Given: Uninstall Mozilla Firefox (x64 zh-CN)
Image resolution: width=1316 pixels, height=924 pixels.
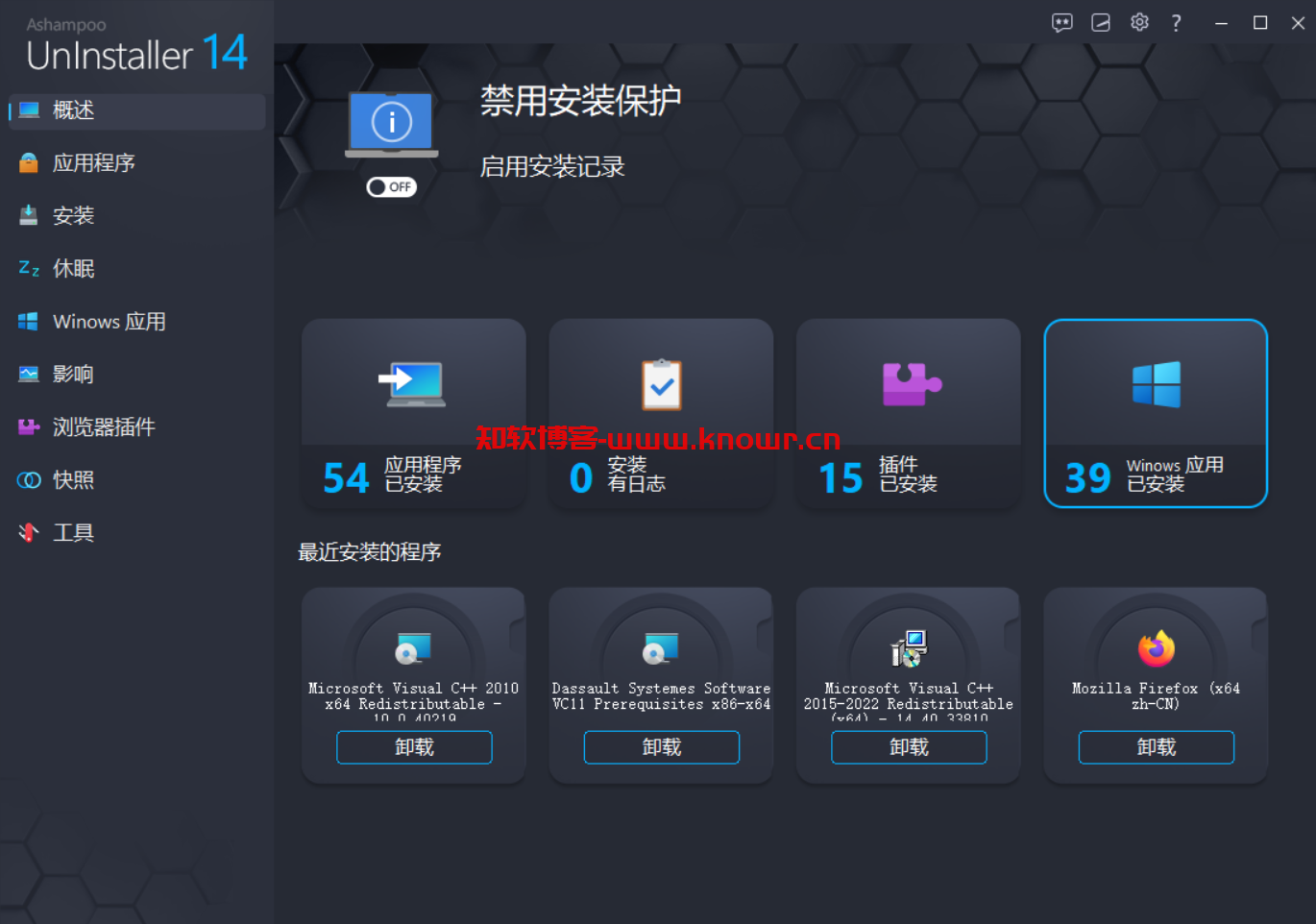Looking at the screenshot, I should point(1157,747).
